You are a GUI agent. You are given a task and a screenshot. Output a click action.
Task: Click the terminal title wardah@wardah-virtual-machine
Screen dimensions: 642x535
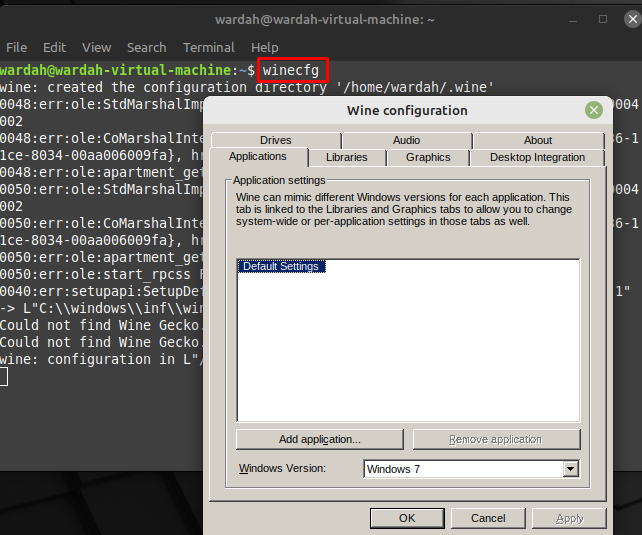325,20
